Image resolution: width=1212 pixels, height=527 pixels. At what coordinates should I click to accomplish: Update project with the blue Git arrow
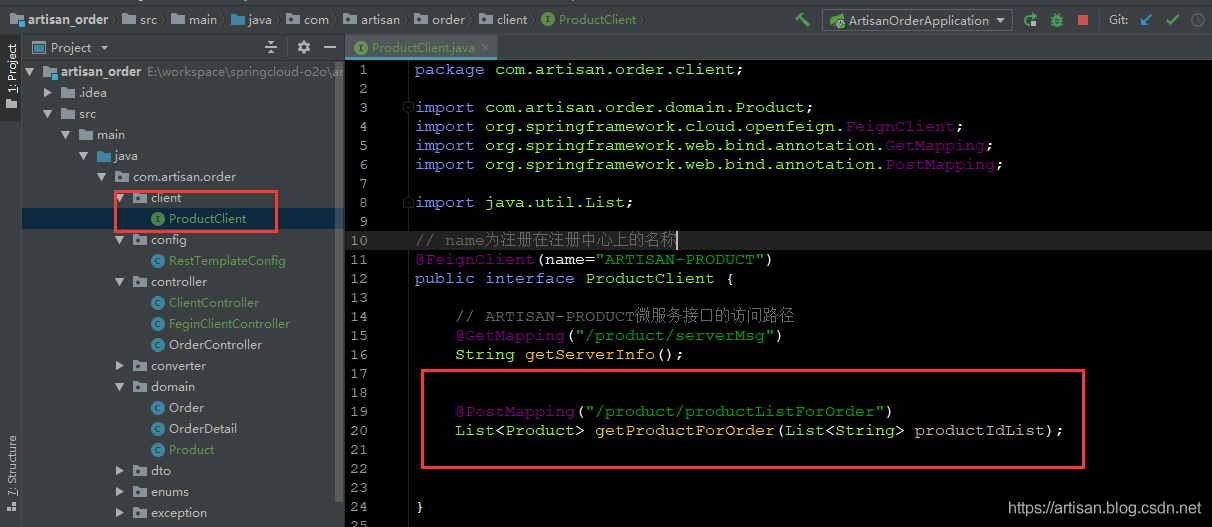click(x=1146, y=20)
